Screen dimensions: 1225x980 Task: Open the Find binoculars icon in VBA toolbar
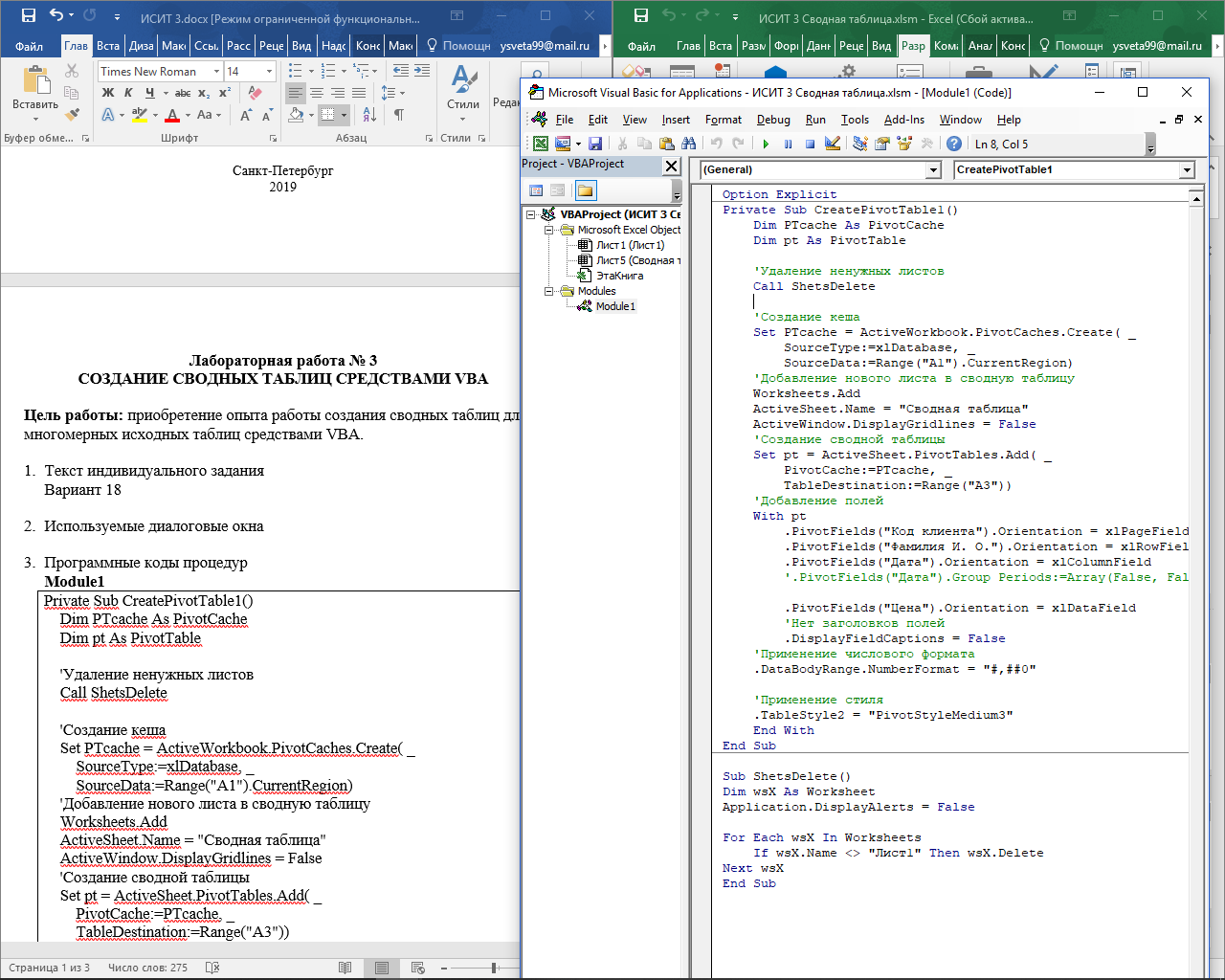coord(689,144)
